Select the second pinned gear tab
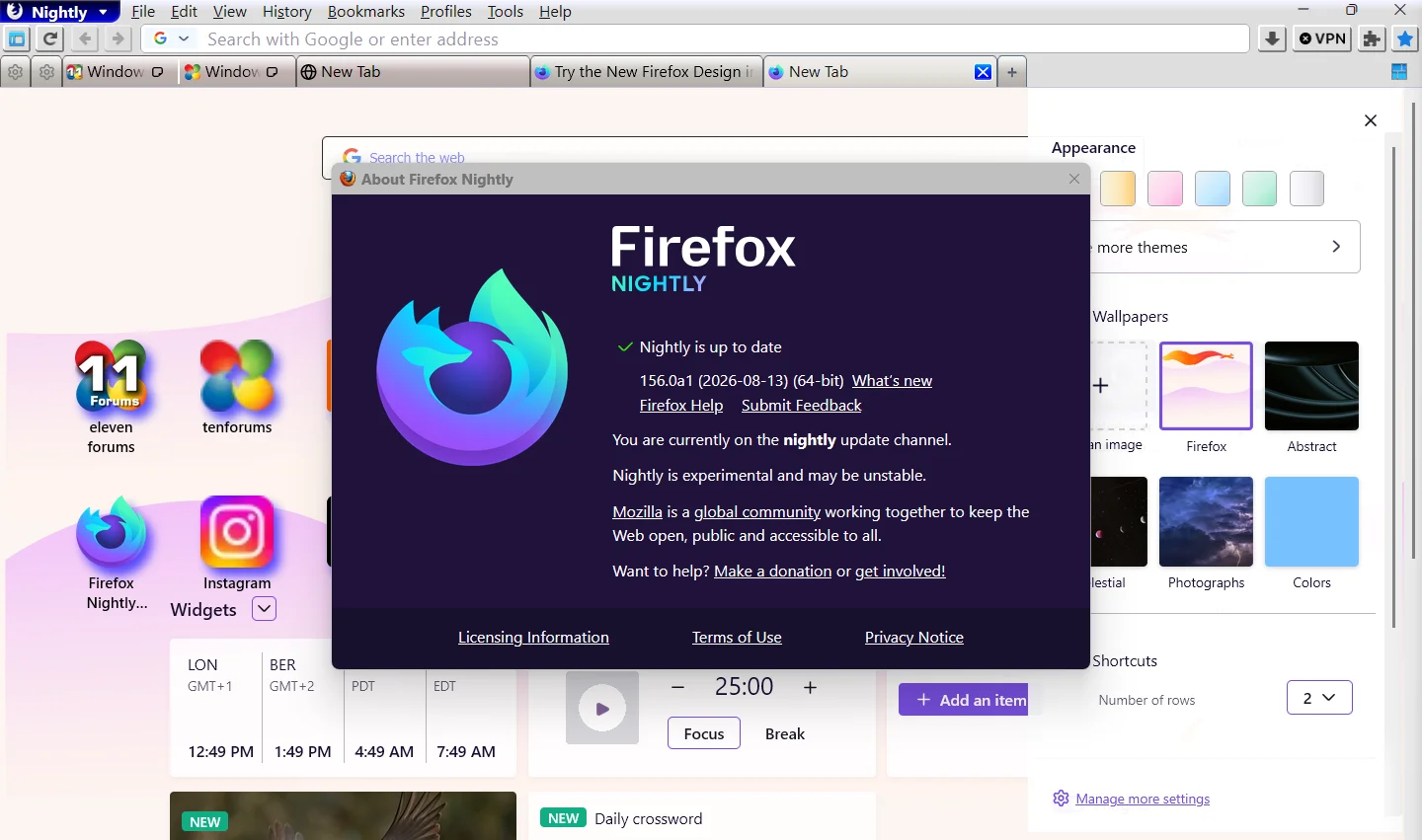The width and height of the screenshot is (1422, 840). [x=46, y=72]
